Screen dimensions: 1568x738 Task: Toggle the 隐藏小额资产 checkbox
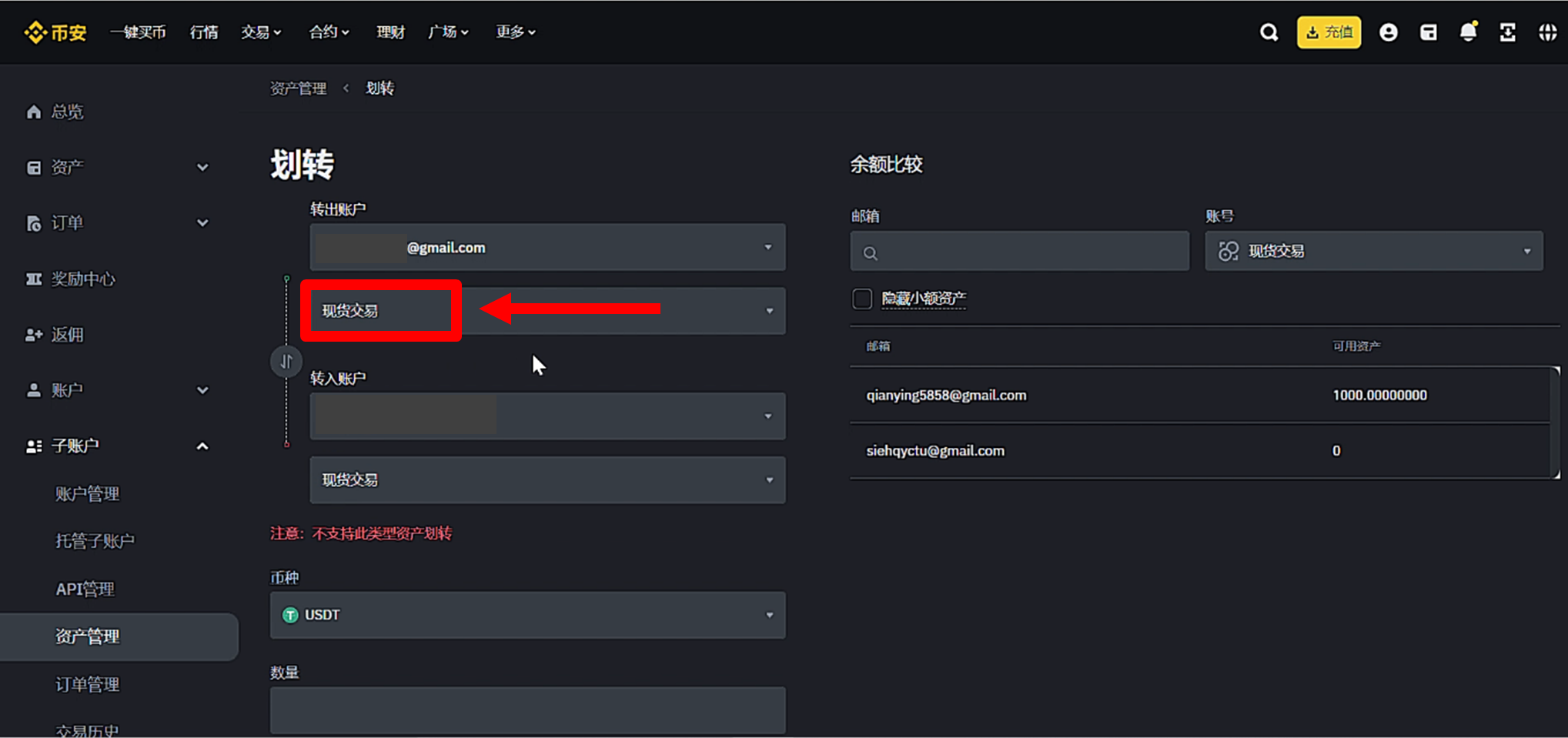tap(862, 299)
